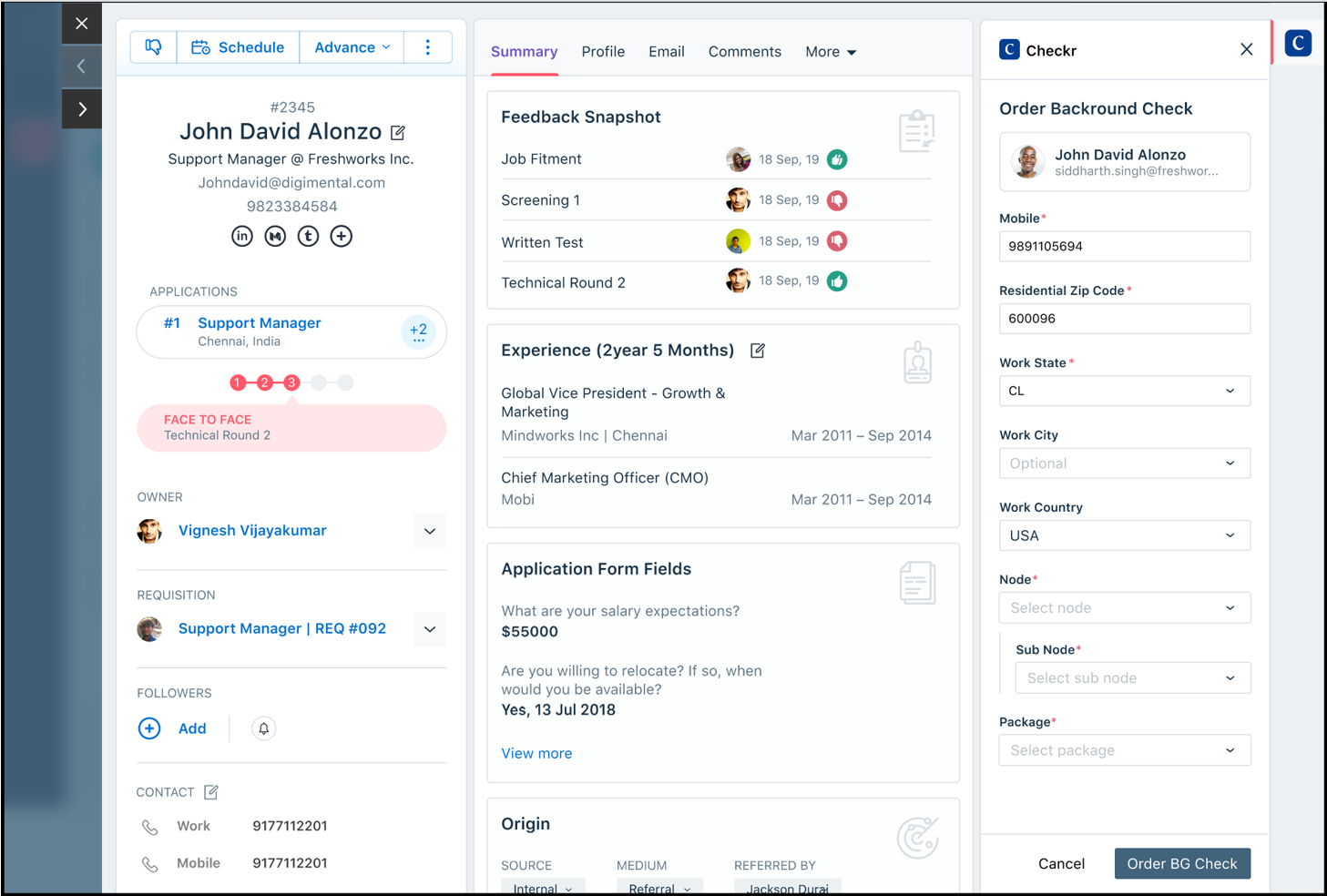The height and width of the screenshot is (896, 1327).
Task: Click the Residential Zip Code input field
Action: 1125,319
